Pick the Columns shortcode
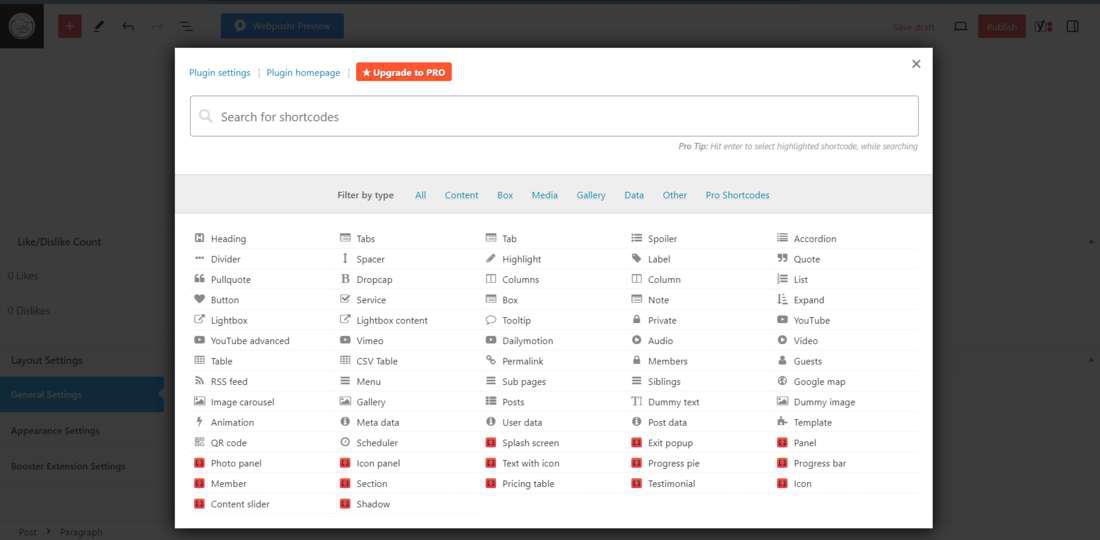 click(512, 279)
